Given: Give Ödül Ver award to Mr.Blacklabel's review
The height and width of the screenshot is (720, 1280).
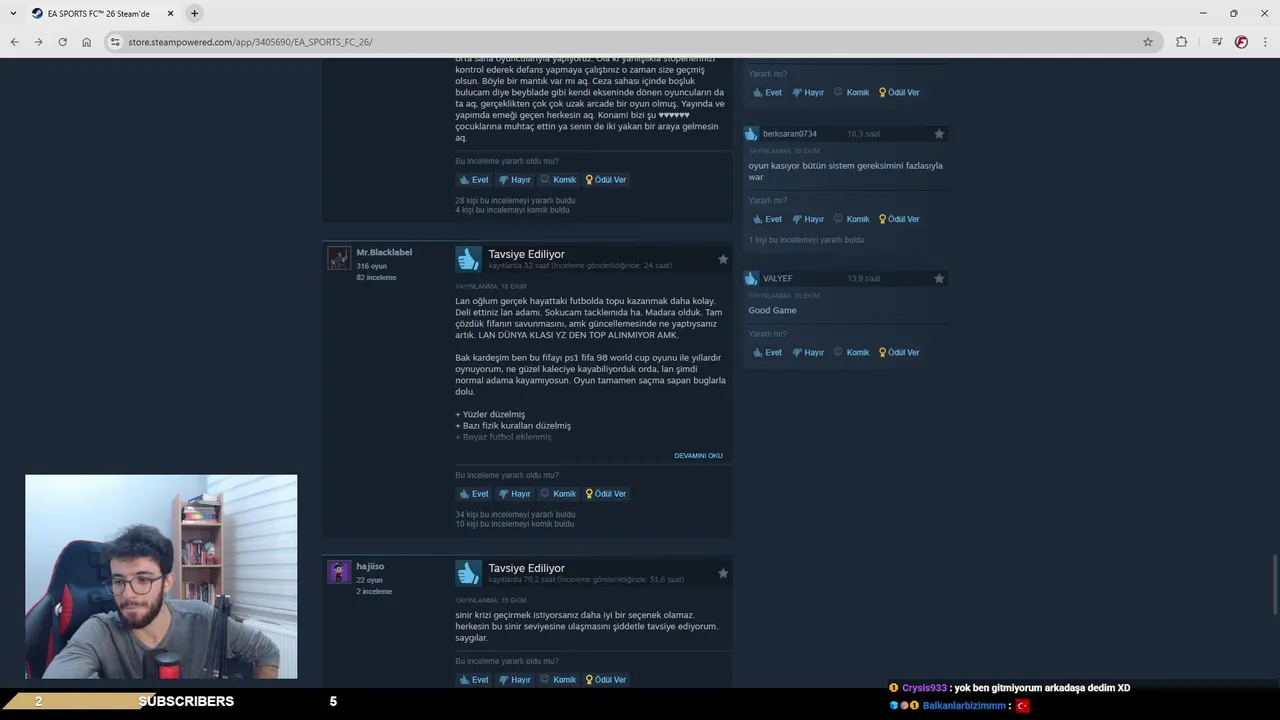Looking at the screenshot, I should click(x=606, y=494).
